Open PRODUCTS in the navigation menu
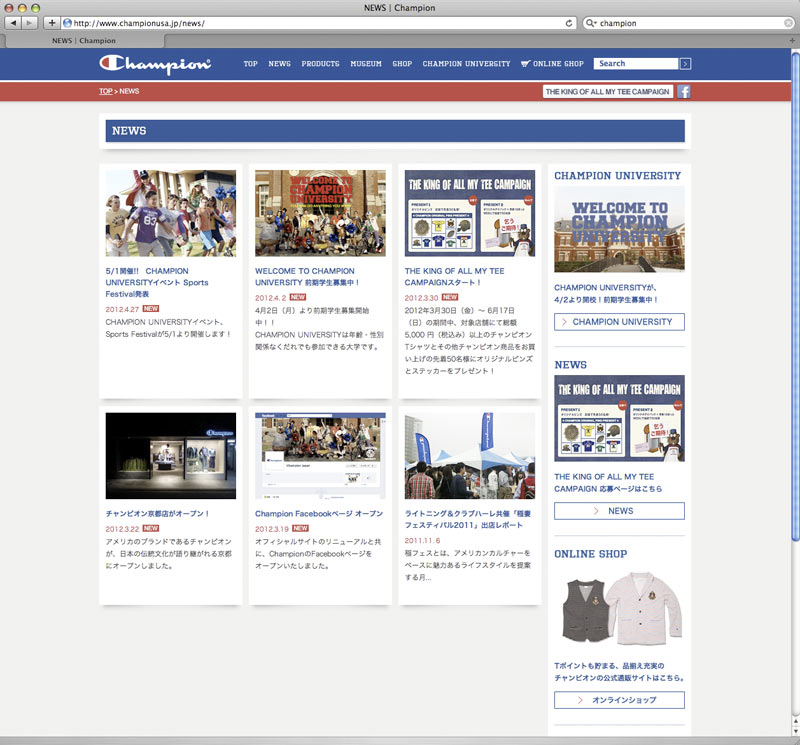Screen dimensions: 800x745 (320, 64)
